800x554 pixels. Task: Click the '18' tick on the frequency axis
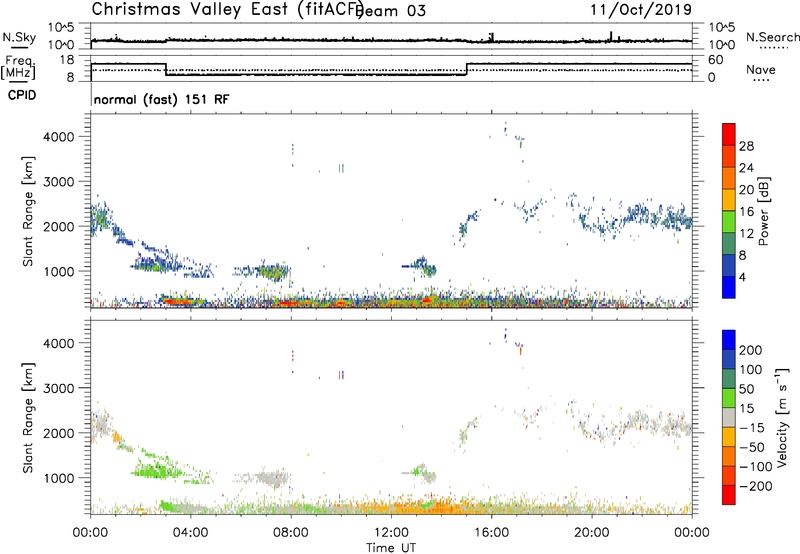(66, 60)
